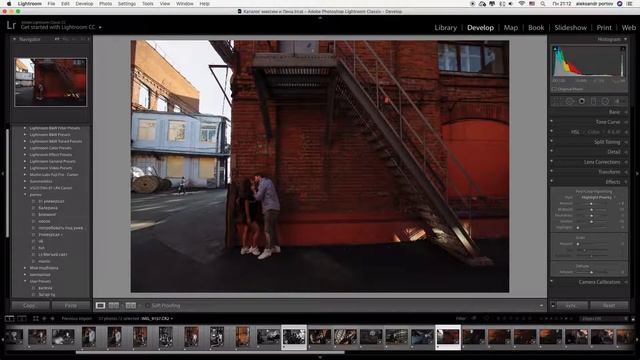Switch to the Library module

pyautogui.click(x=445, y=27)
